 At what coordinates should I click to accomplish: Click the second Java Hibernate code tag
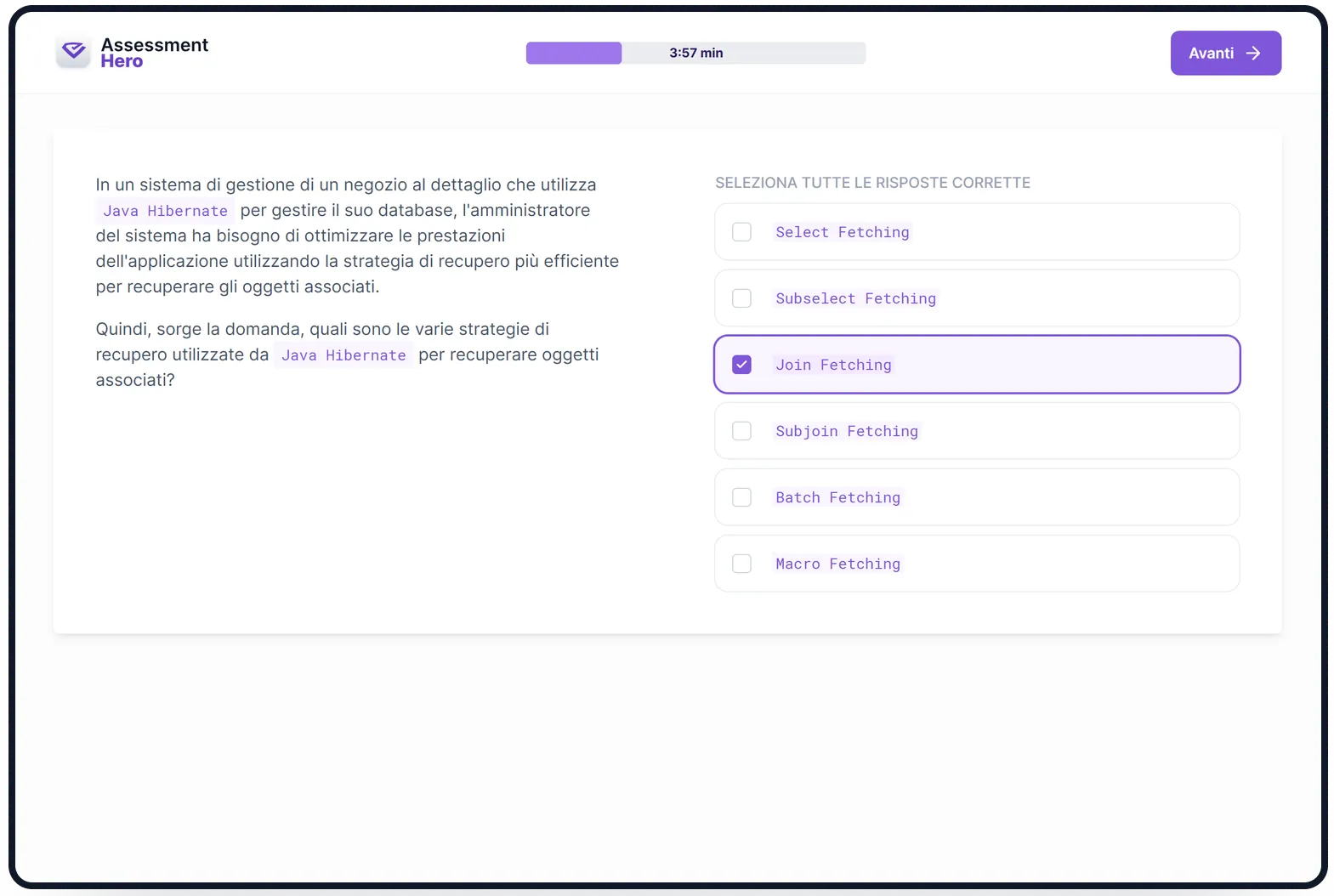343,355
